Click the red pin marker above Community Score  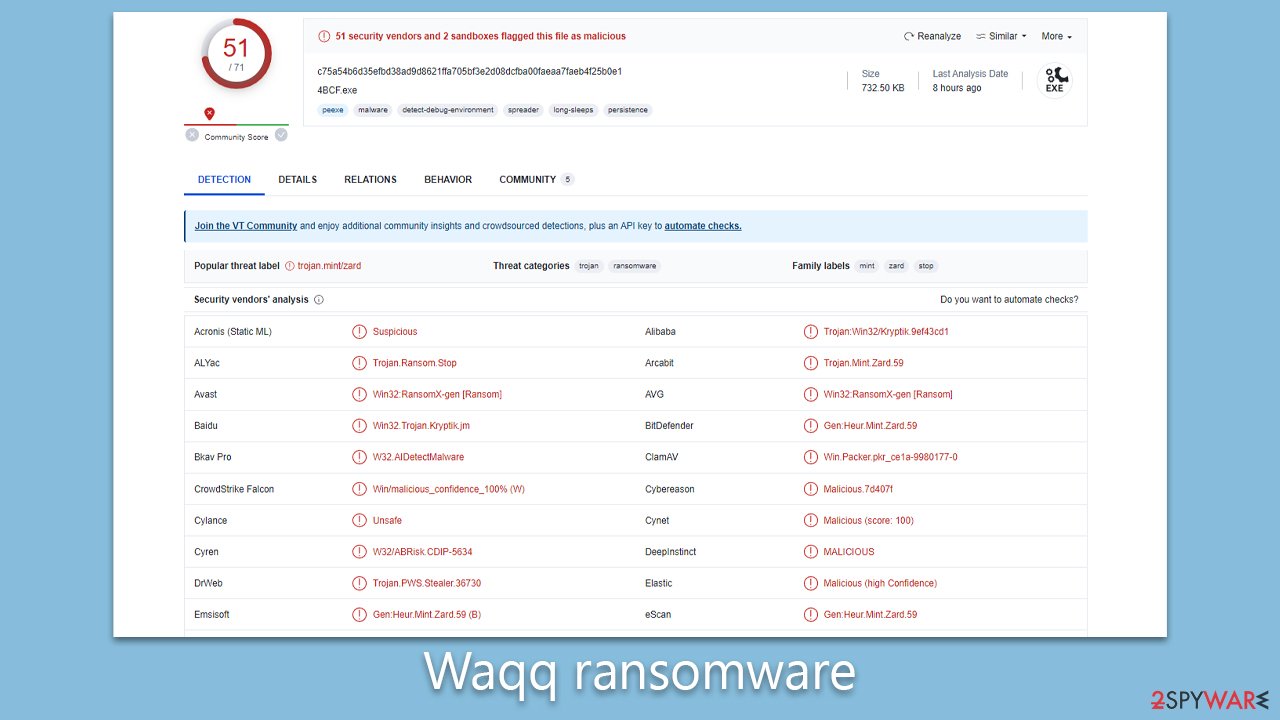pyautogui.click(x=209, y=113)
